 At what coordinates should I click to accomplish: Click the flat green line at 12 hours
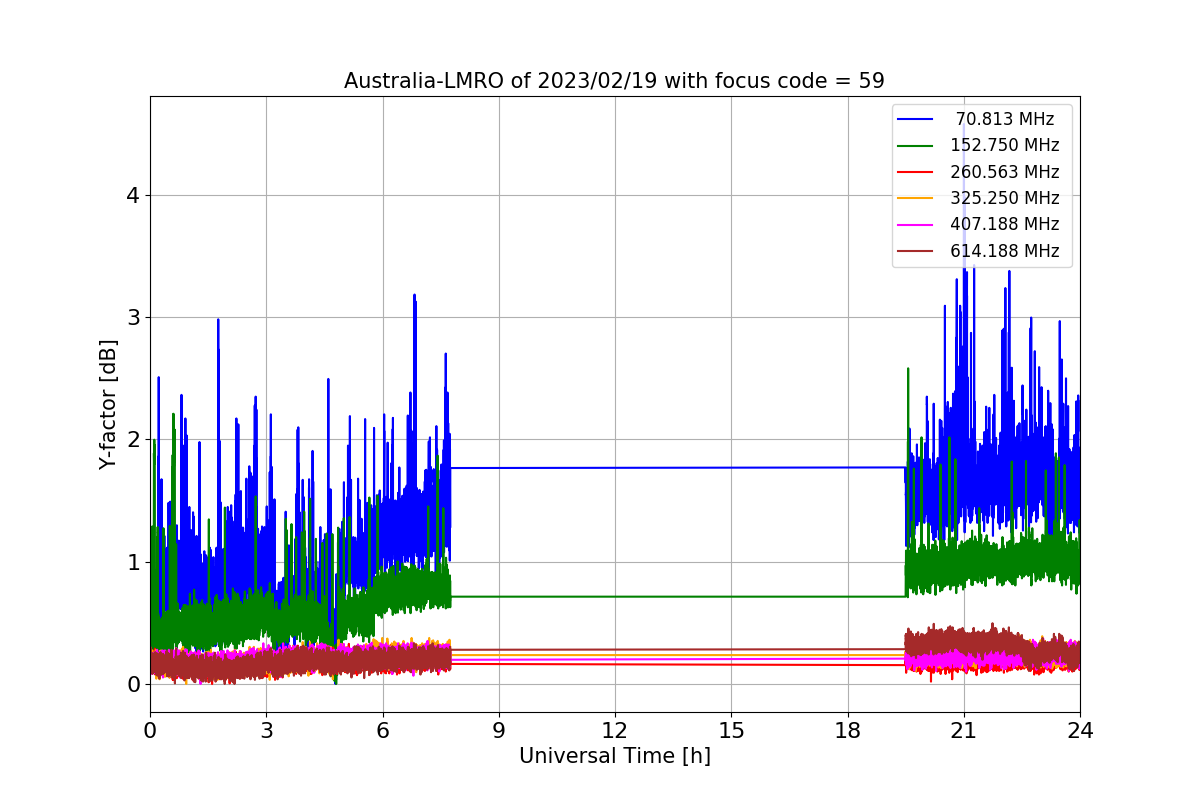click(615, 596)
